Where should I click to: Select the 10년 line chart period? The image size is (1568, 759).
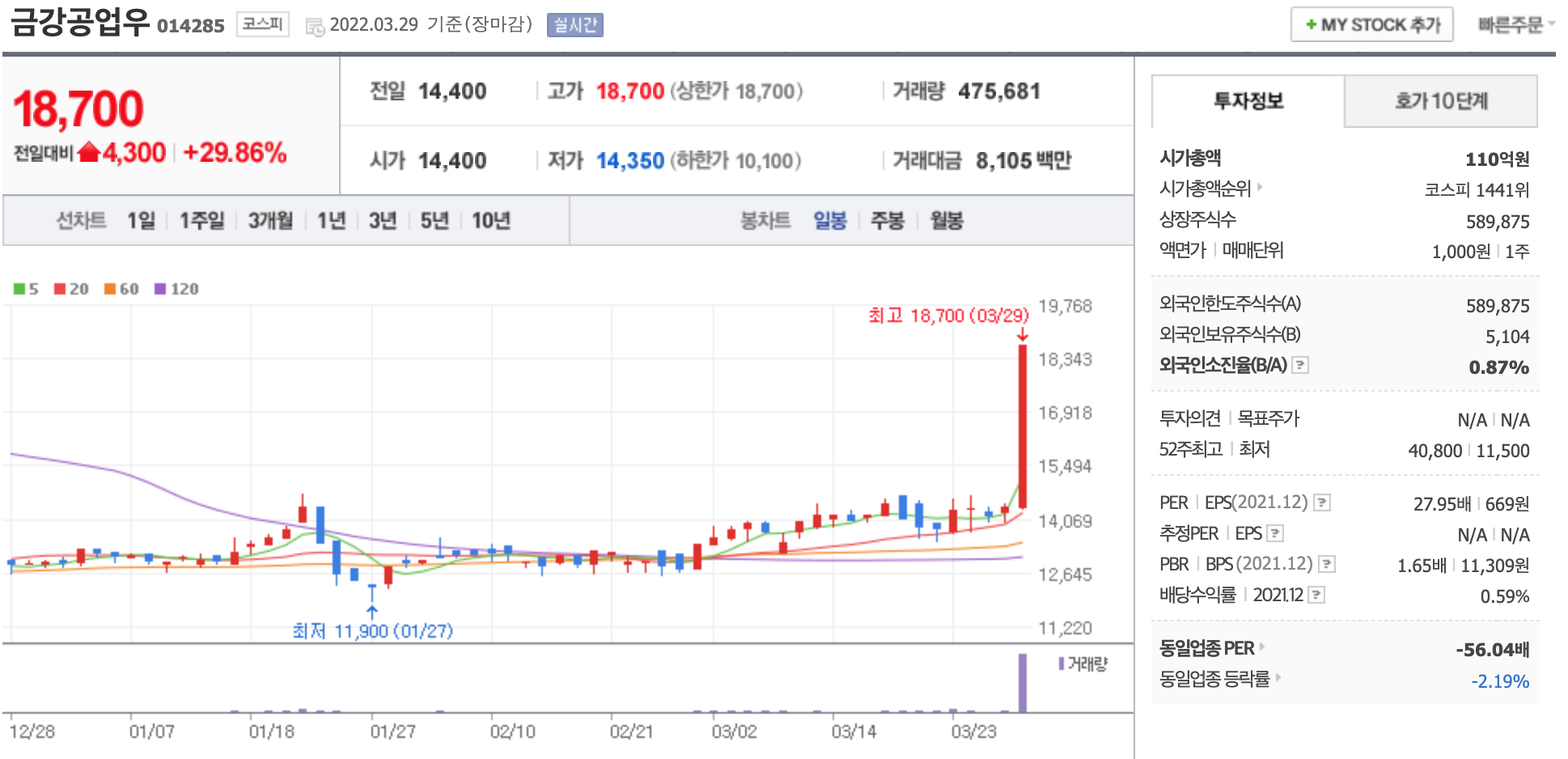(x=491, y=220)
